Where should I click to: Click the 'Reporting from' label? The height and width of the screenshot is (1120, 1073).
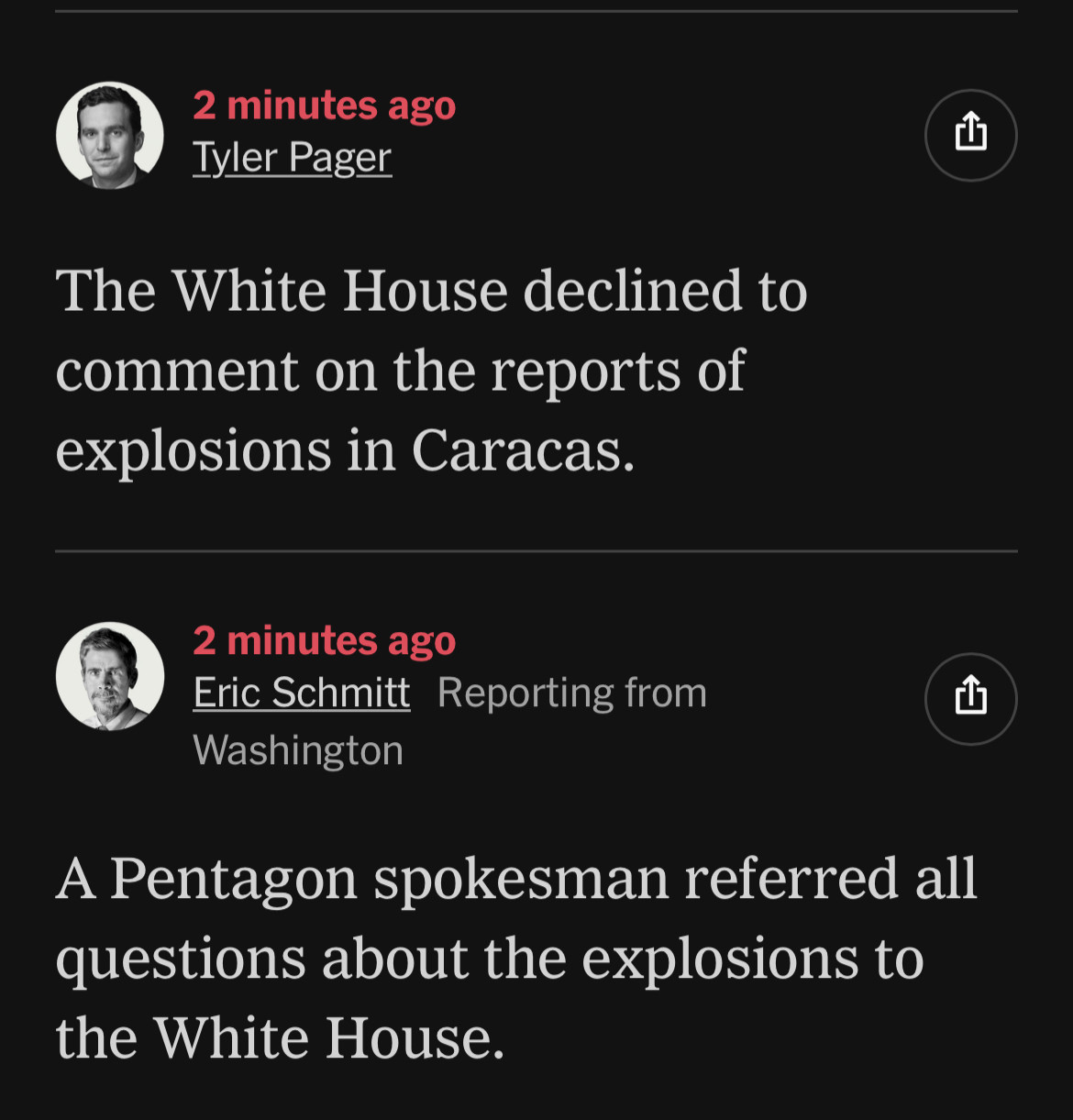pyautogui.click(x=572, y=693)
